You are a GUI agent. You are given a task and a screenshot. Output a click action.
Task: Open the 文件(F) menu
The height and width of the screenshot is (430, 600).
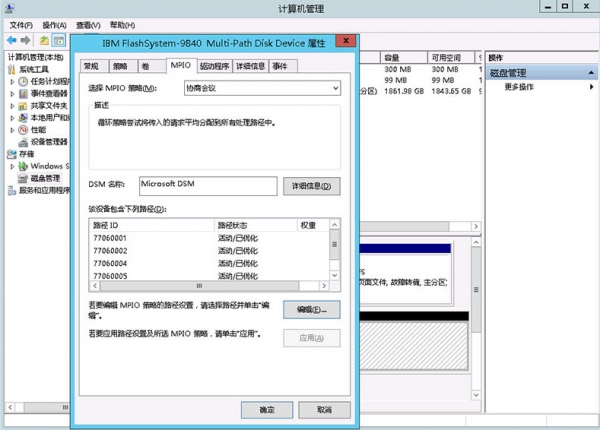pos(21,25)
